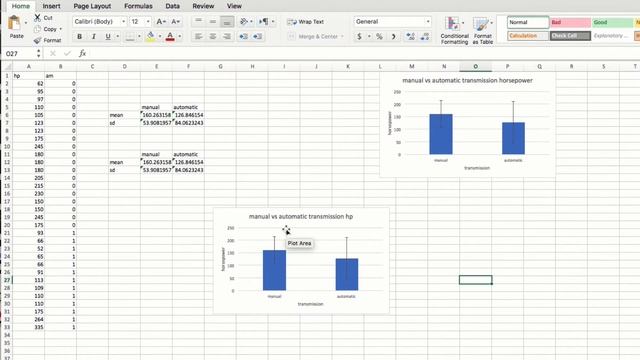Image resolution: width=640 pixels, height=360 pixels.
Task: Click the Copy icon
Action: pos(38,29)
